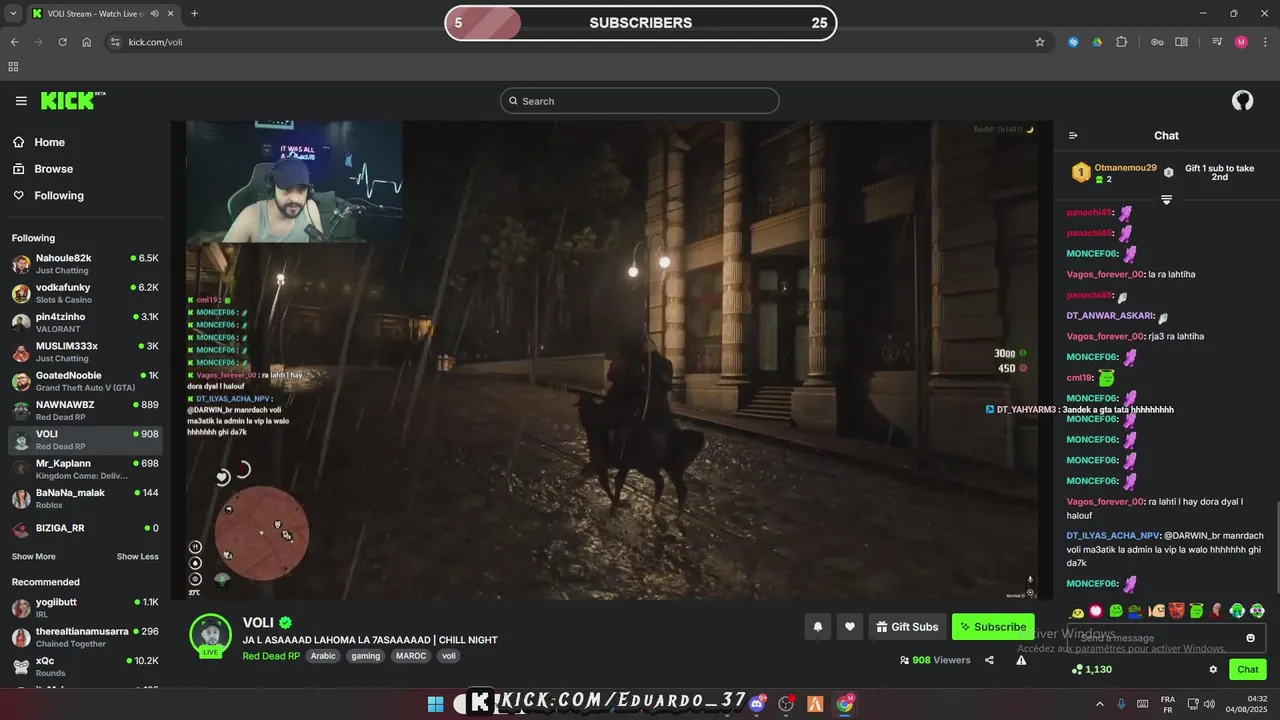Image resolution: width=1280 pixels, height=720 pixels.
Task: Click Otmanemou29 top gifter name
Action: point(1126,168)
